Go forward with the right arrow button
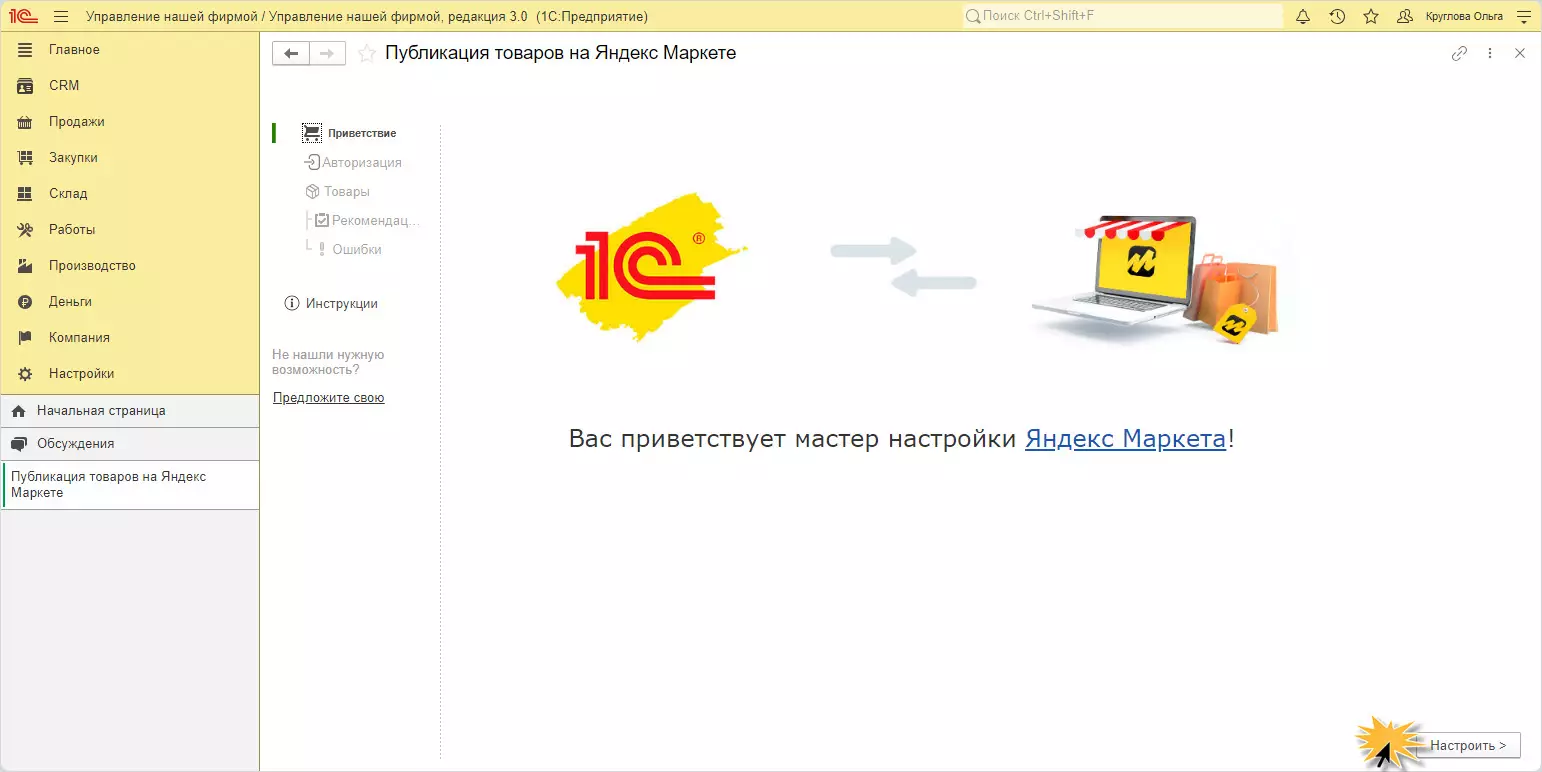 (x=328, y=54)
